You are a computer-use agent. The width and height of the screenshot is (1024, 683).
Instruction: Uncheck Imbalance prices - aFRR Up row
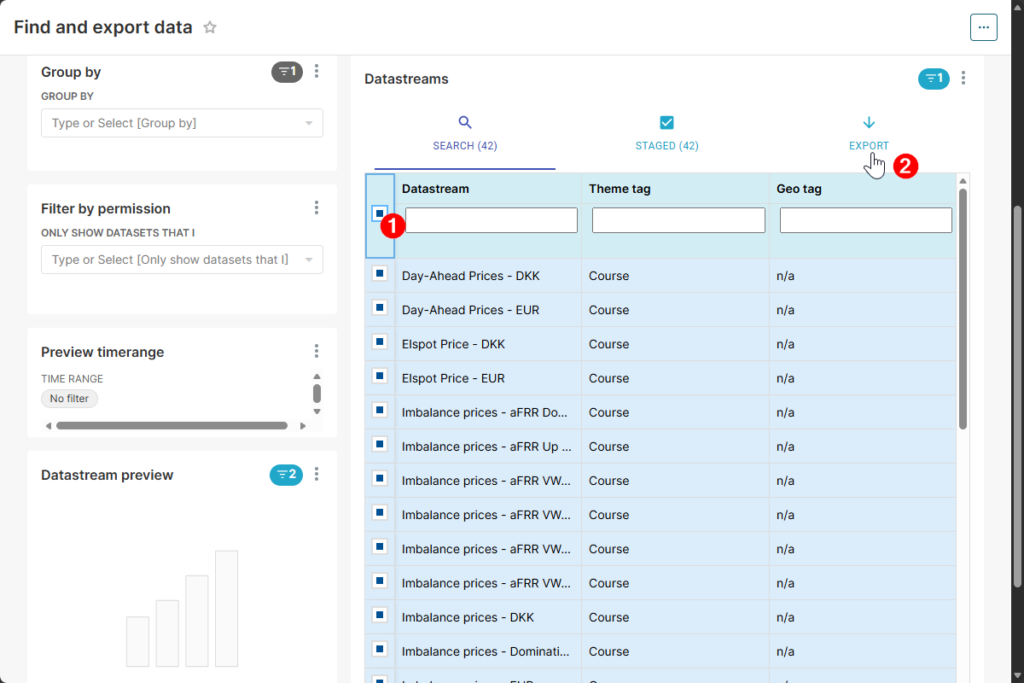(379, 444)
